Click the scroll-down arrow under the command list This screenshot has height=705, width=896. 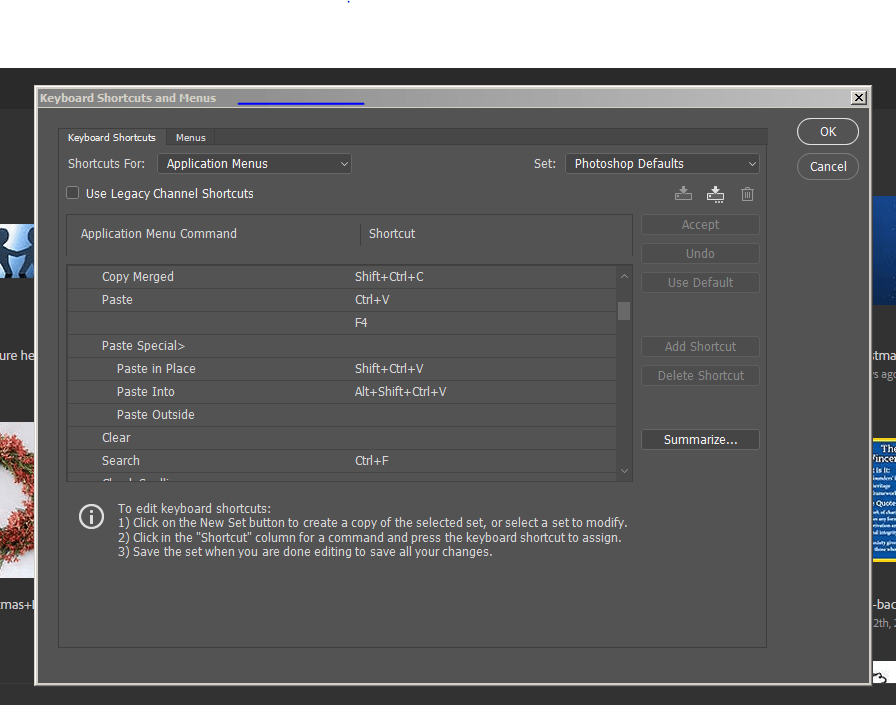click(624, 469)
